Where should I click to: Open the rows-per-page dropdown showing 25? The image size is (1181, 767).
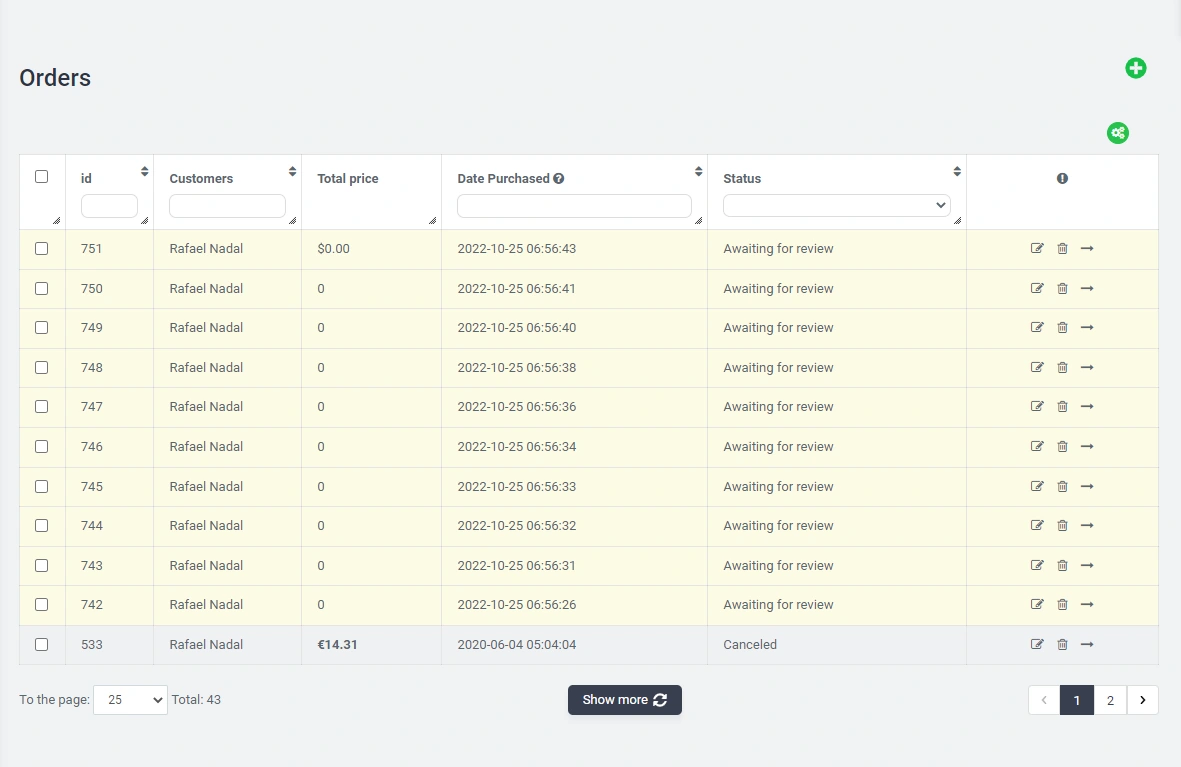130,700
